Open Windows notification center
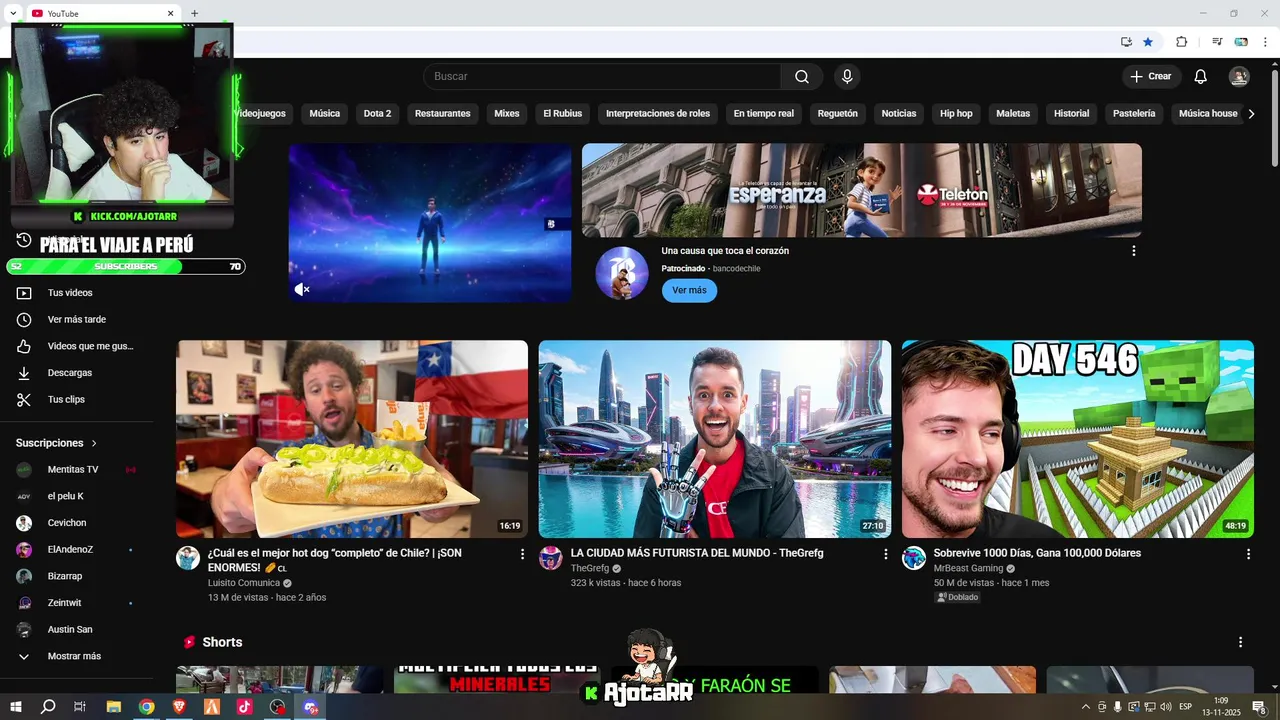The width and height of the screenshot is (1280, 720). coord(1259,707)
